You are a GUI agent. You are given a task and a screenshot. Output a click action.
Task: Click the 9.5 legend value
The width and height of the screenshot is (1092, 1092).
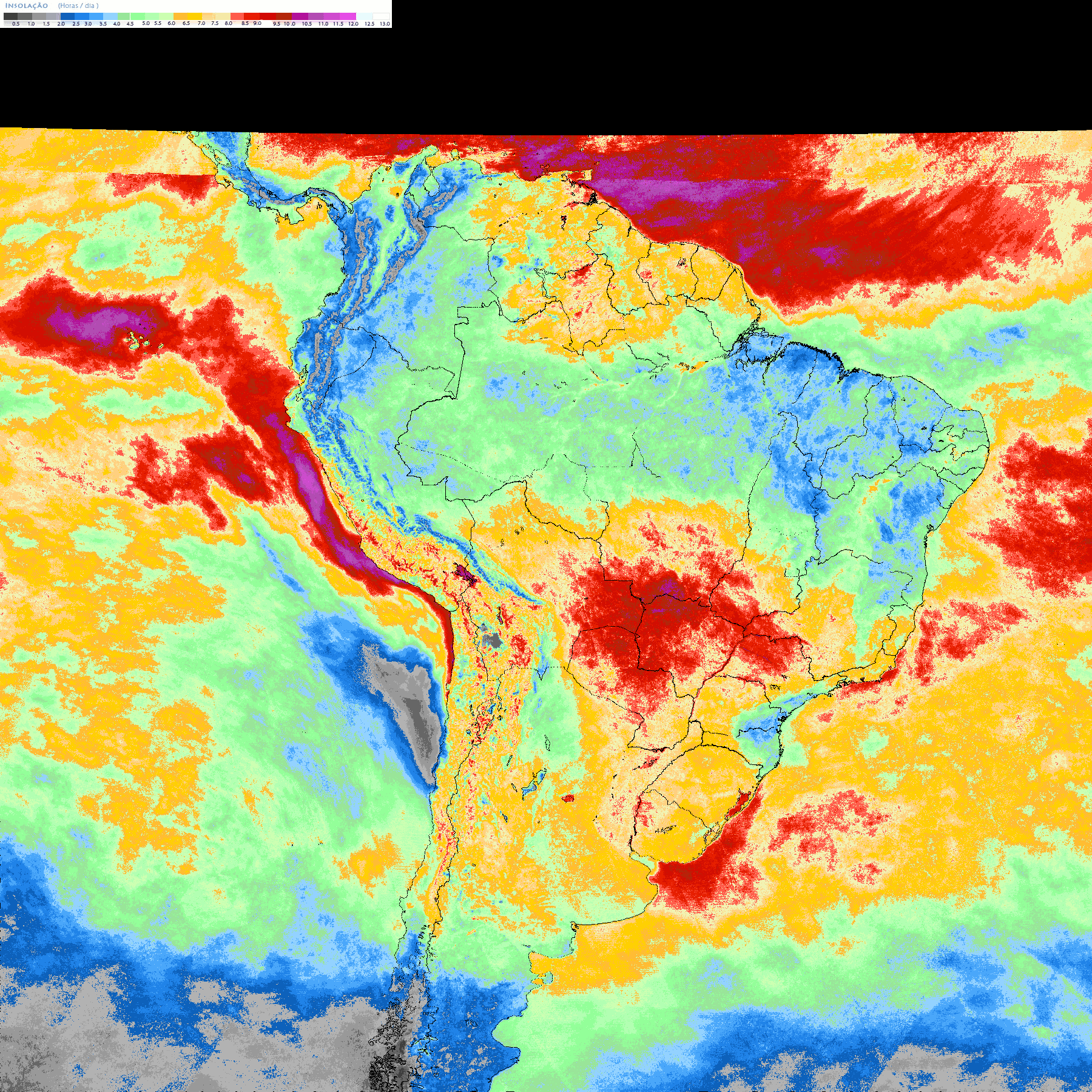tap(277, 24)
